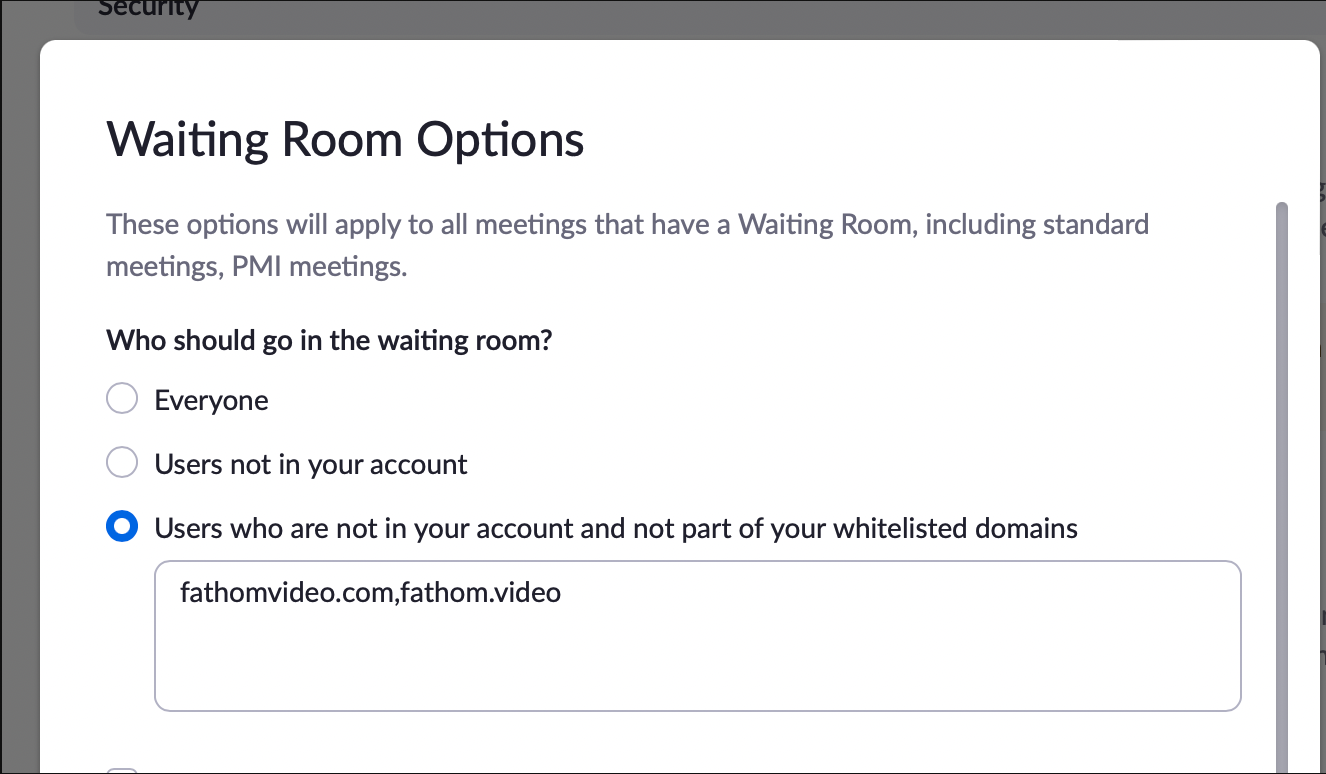Click the "Waiting Room Options" dialog title
The width and height of the screenshot is (1326, 774).
345,139
